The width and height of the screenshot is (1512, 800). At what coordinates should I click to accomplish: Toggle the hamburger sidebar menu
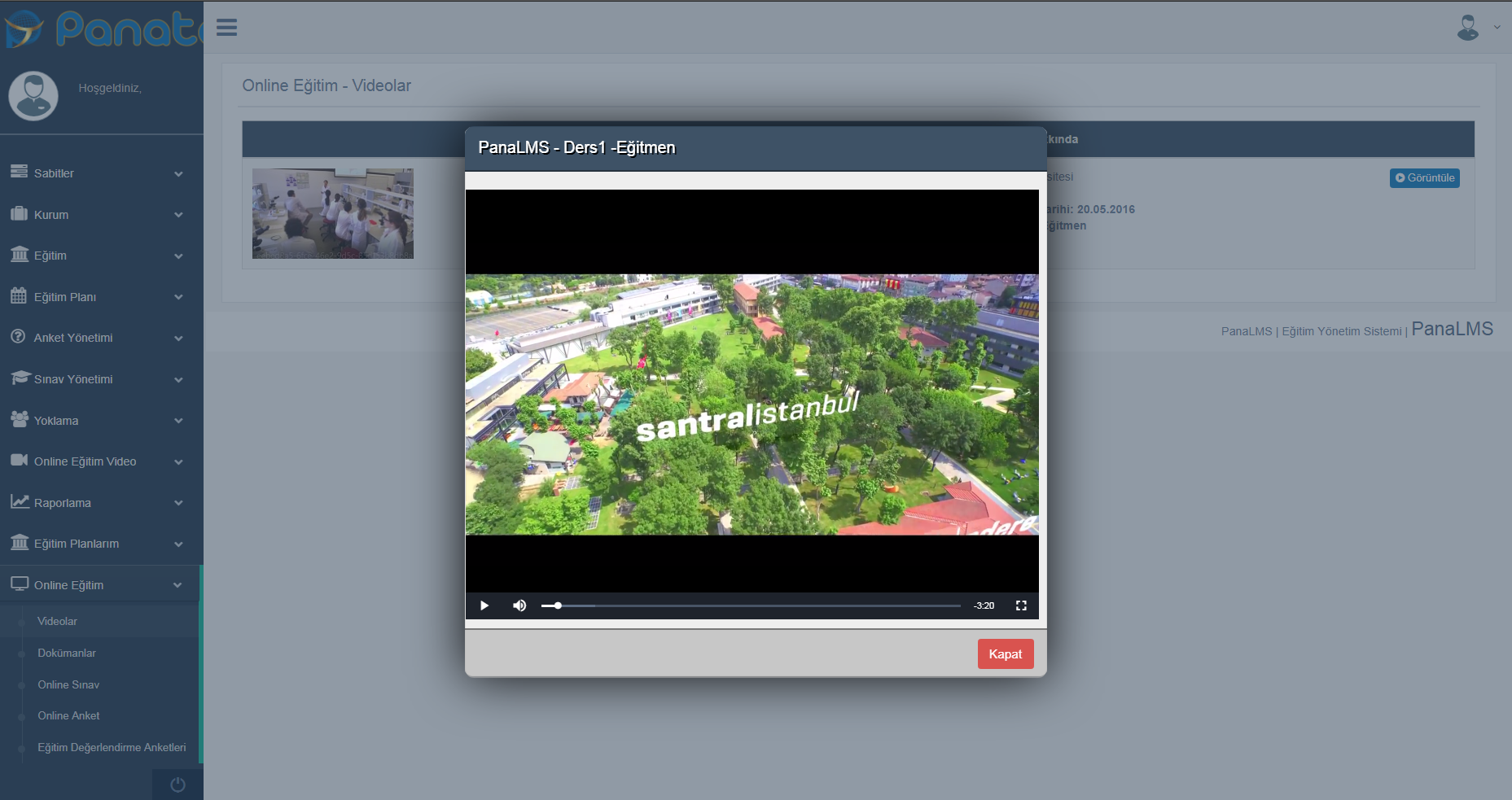[227, 28]
